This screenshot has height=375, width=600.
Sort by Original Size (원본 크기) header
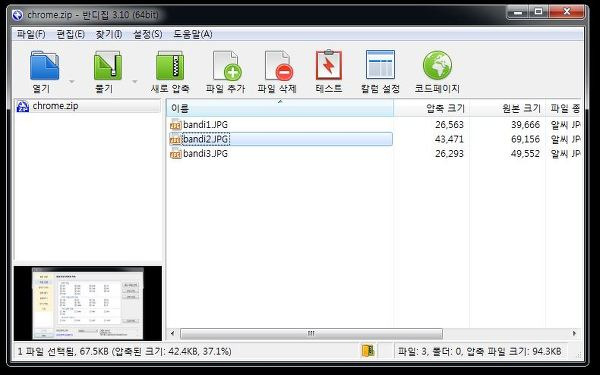pyautogui.click(x=507, y=108)
